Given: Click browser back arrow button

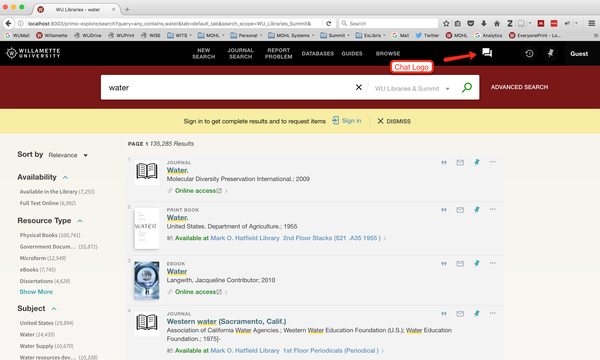Looking at the screenshot, I should pos(8,23).
